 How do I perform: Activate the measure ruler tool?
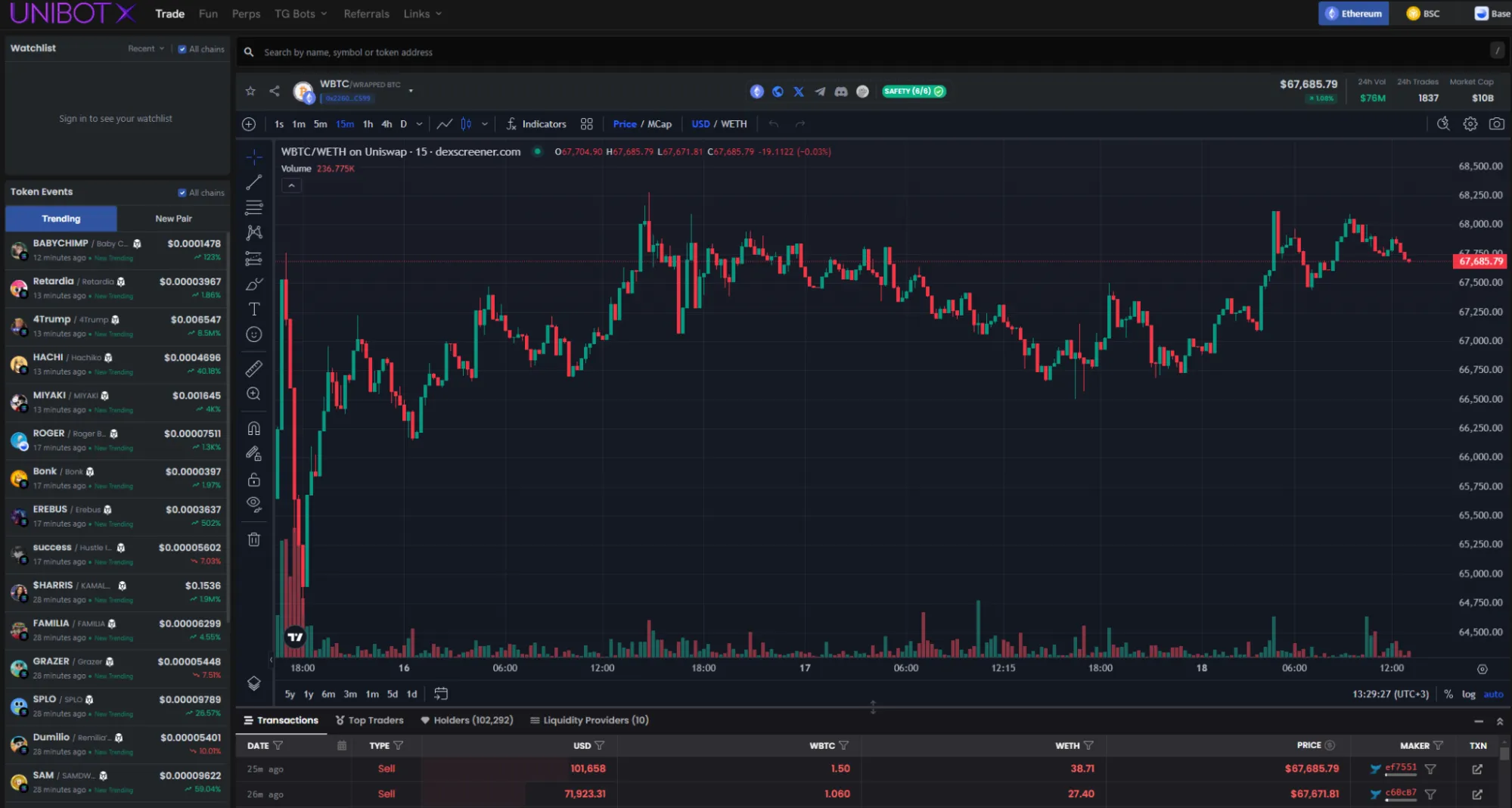(x=253, y=368)
